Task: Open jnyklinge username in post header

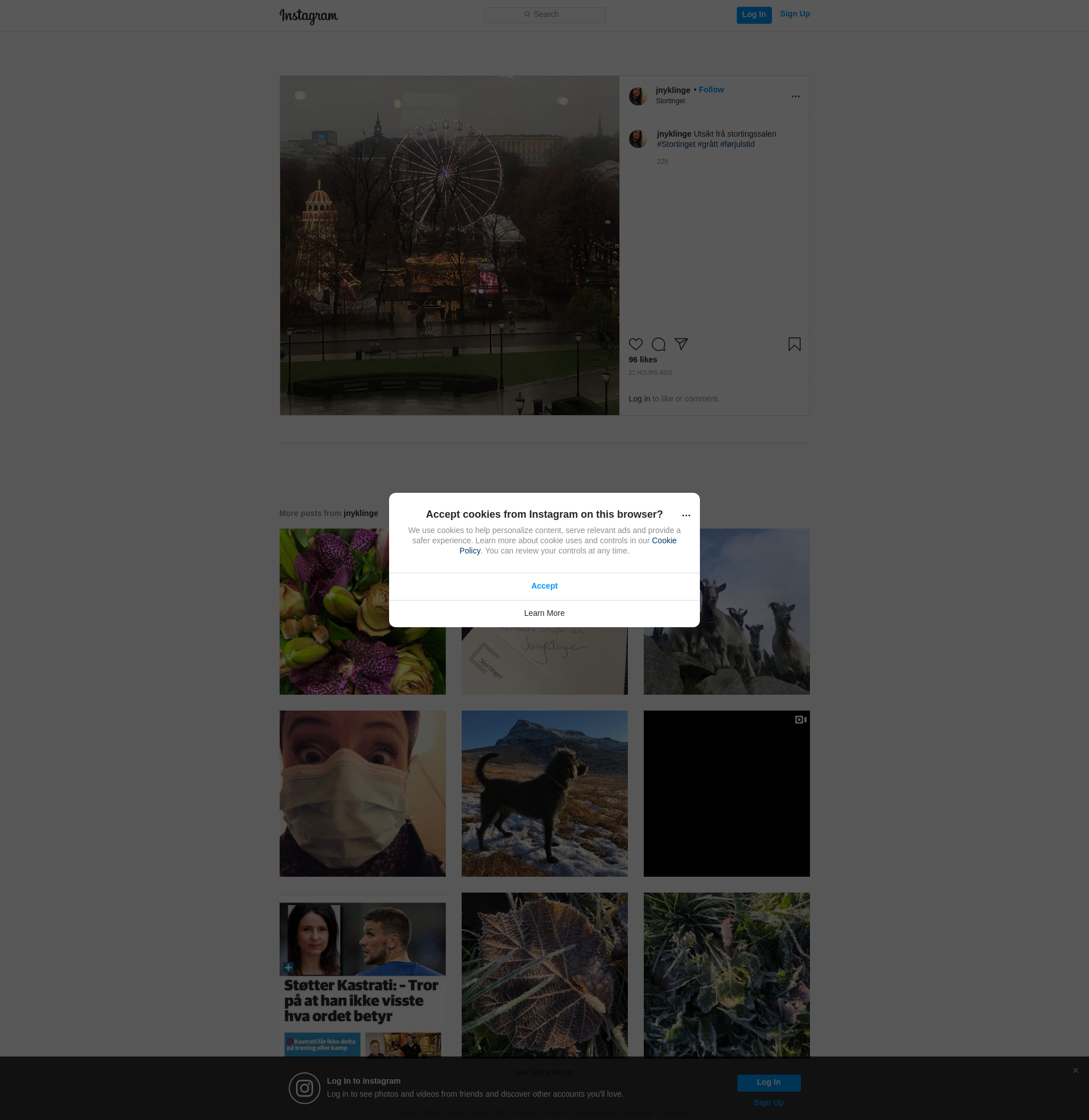Action: (673, 90)
